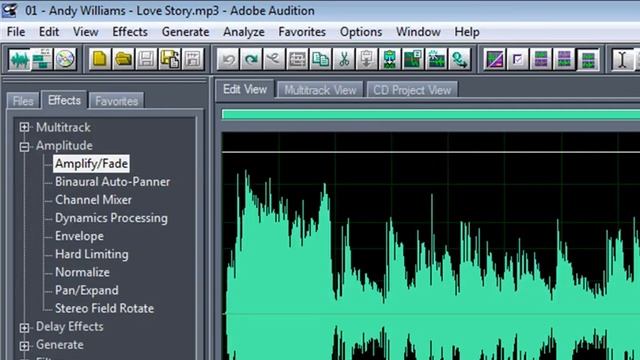Copy selection with the two-pages icon

click(x=320, y=60)
